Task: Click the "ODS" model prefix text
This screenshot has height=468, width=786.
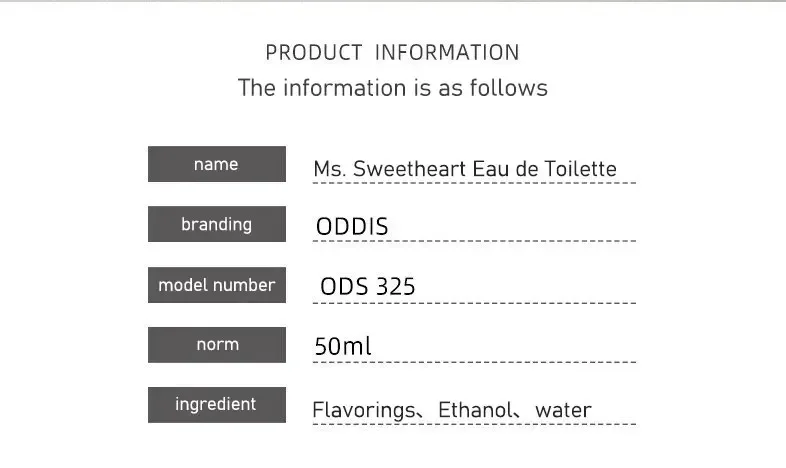Action: (344, 287)
